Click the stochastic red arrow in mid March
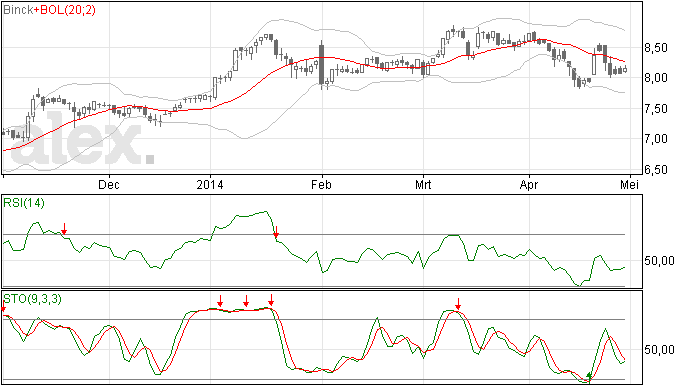Viewport: 690px width, 387px height. [458, 304]
